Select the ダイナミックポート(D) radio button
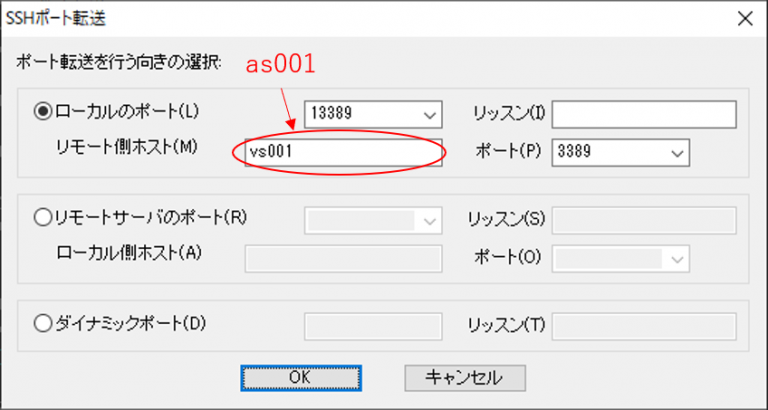The height and width of the screenshot is (410, 768). (43, 323)
